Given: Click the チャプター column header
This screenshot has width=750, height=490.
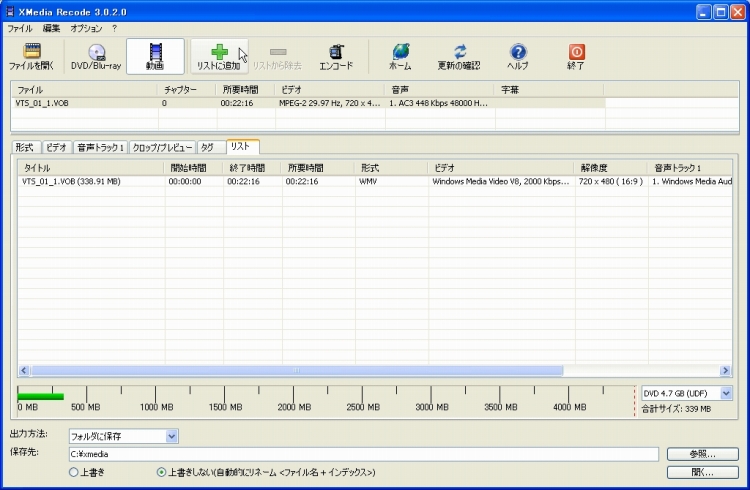Looking at the screenshot, I should click(187, 89).
